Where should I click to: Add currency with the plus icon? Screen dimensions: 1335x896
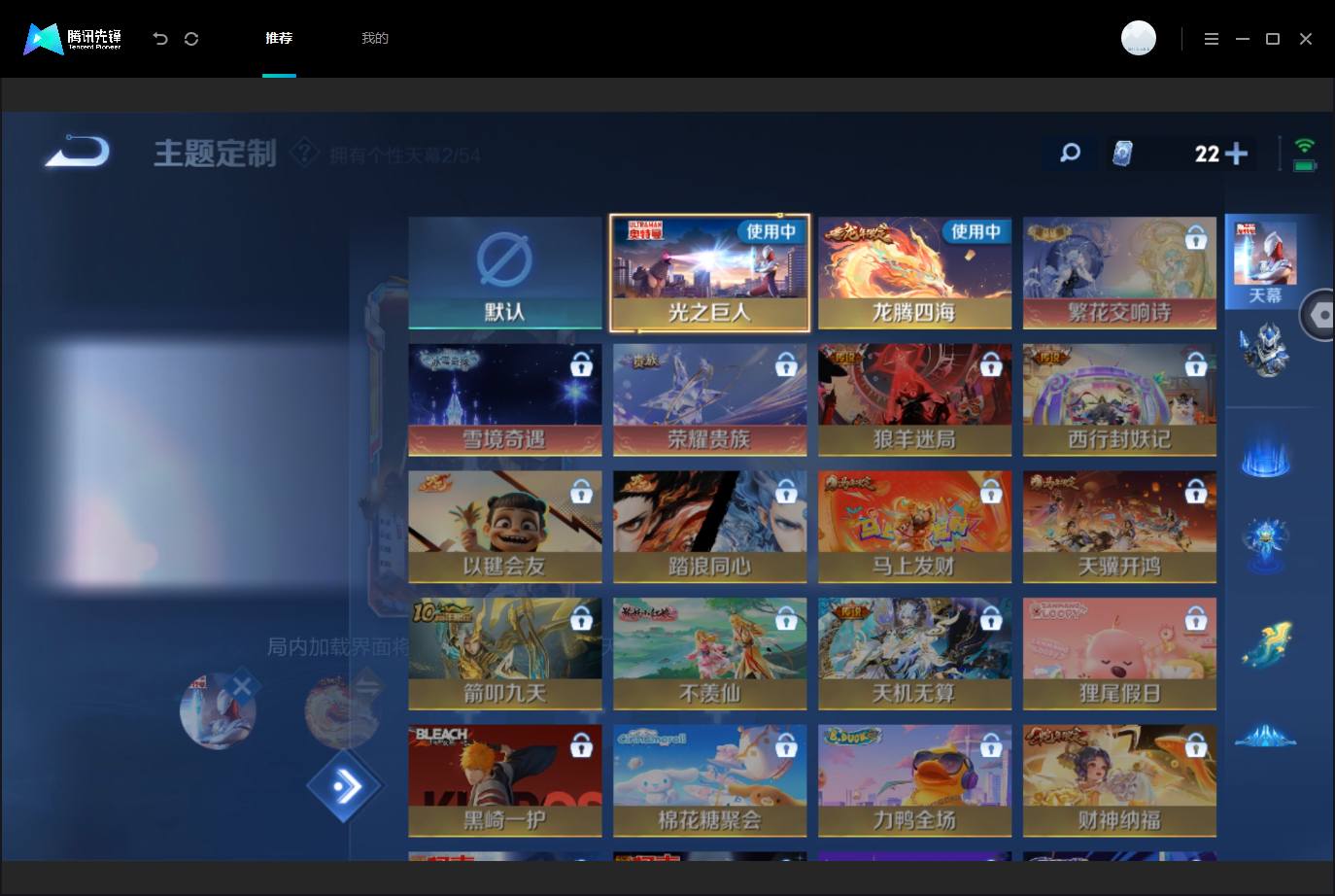(x=1236, y=154)
